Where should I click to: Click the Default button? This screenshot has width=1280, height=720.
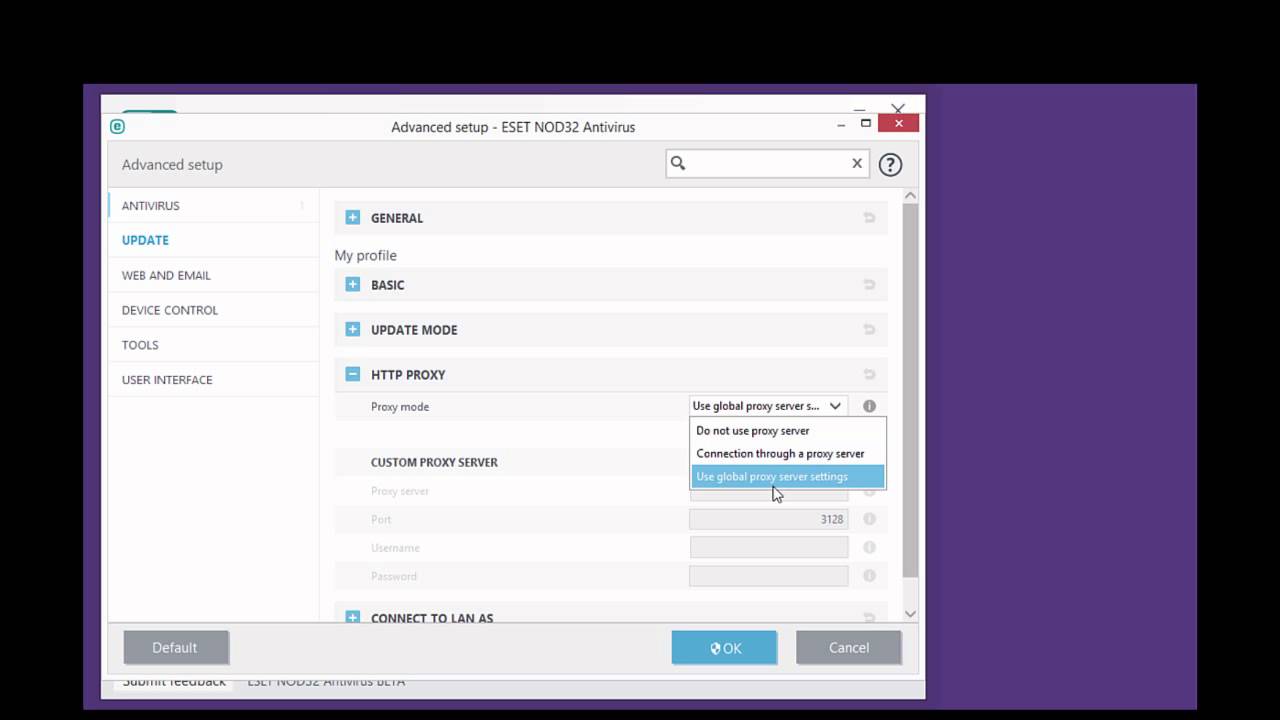click(x=176, y=648)
